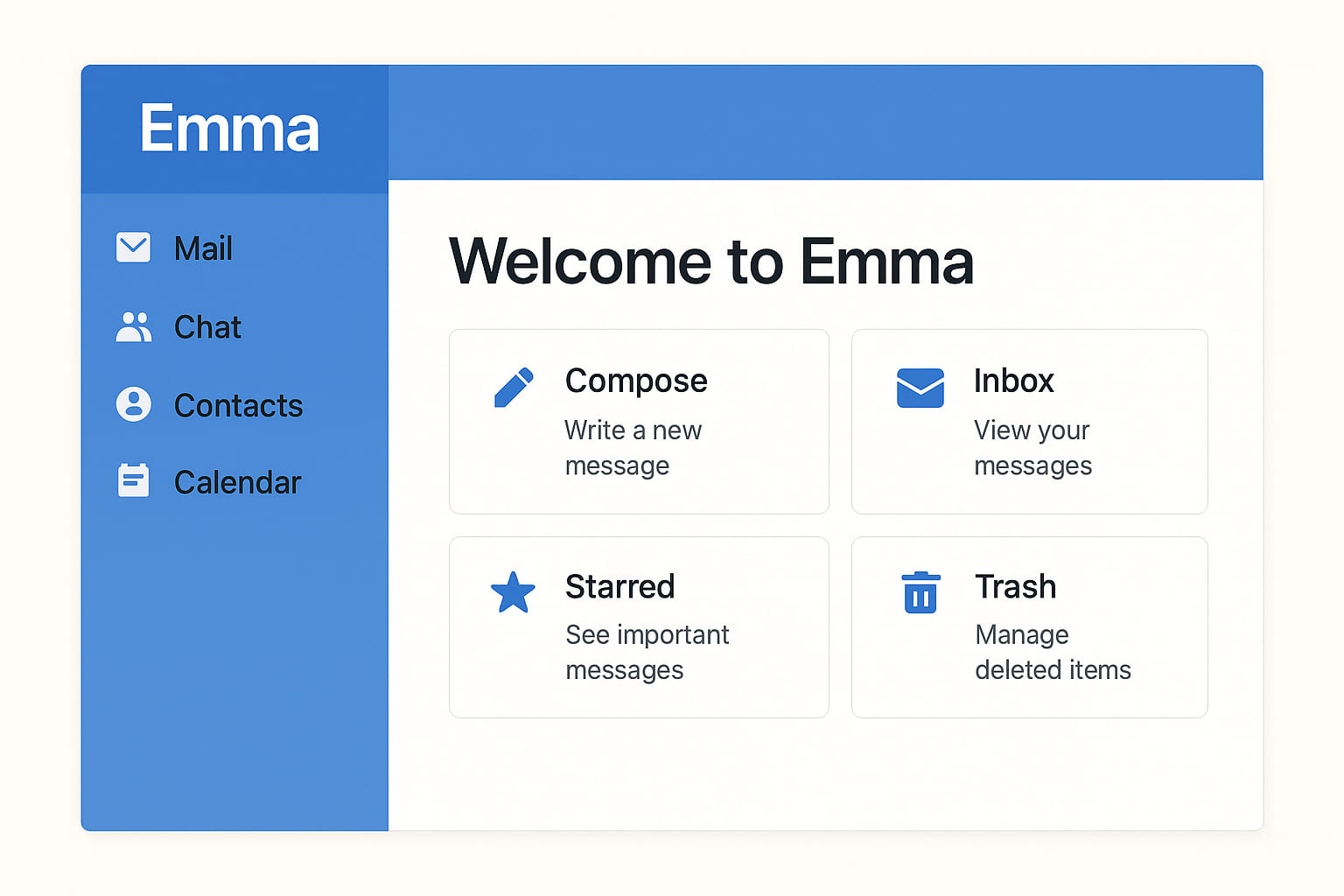Click the "Welcome to Emma" heading
The image size is (1344, 896).
tap(712, 262)
